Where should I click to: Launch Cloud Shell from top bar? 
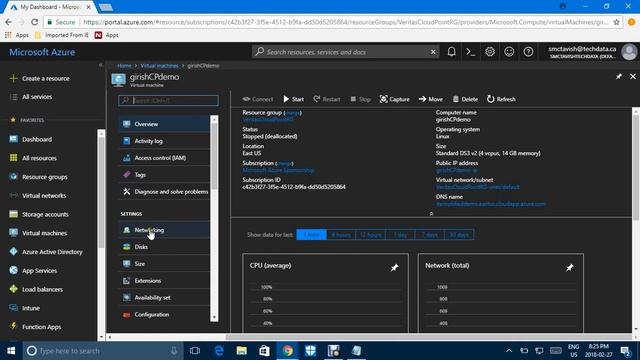pos(471,52)
